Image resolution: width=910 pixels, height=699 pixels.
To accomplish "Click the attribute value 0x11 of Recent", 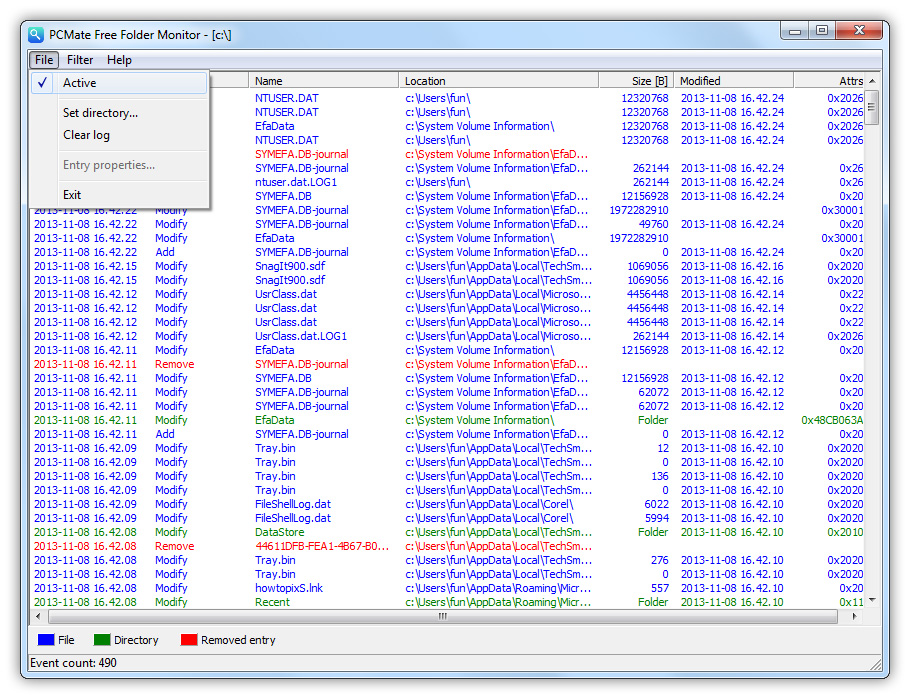I will pos(851,602).
